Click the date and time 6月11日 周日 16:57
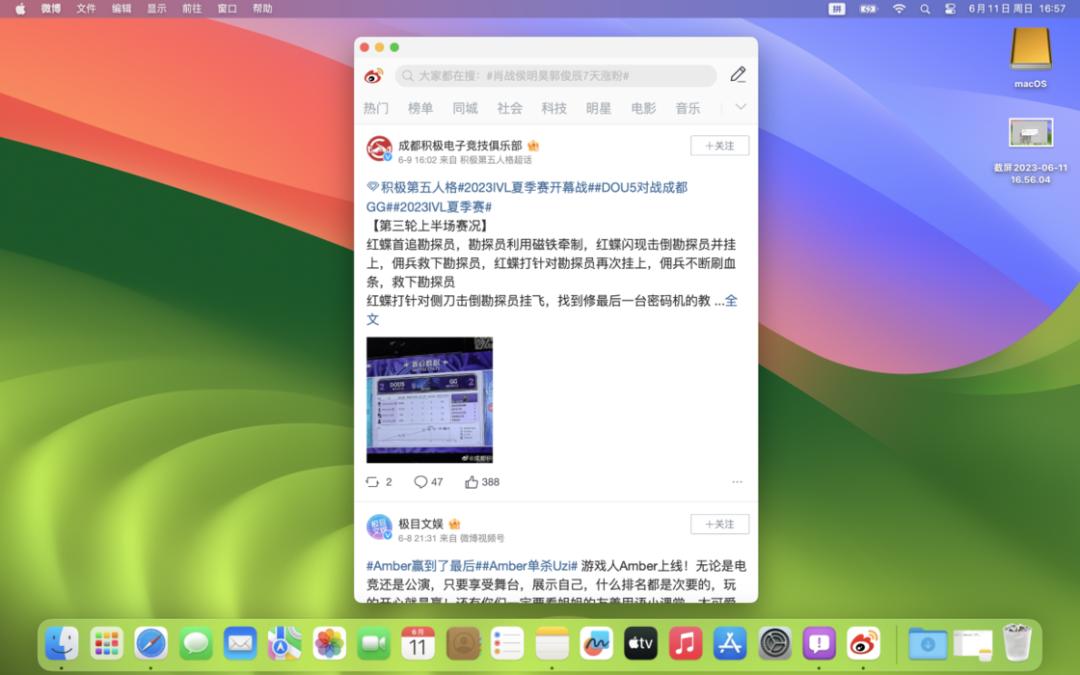 pyautogui.click(x=1017, y=9)
